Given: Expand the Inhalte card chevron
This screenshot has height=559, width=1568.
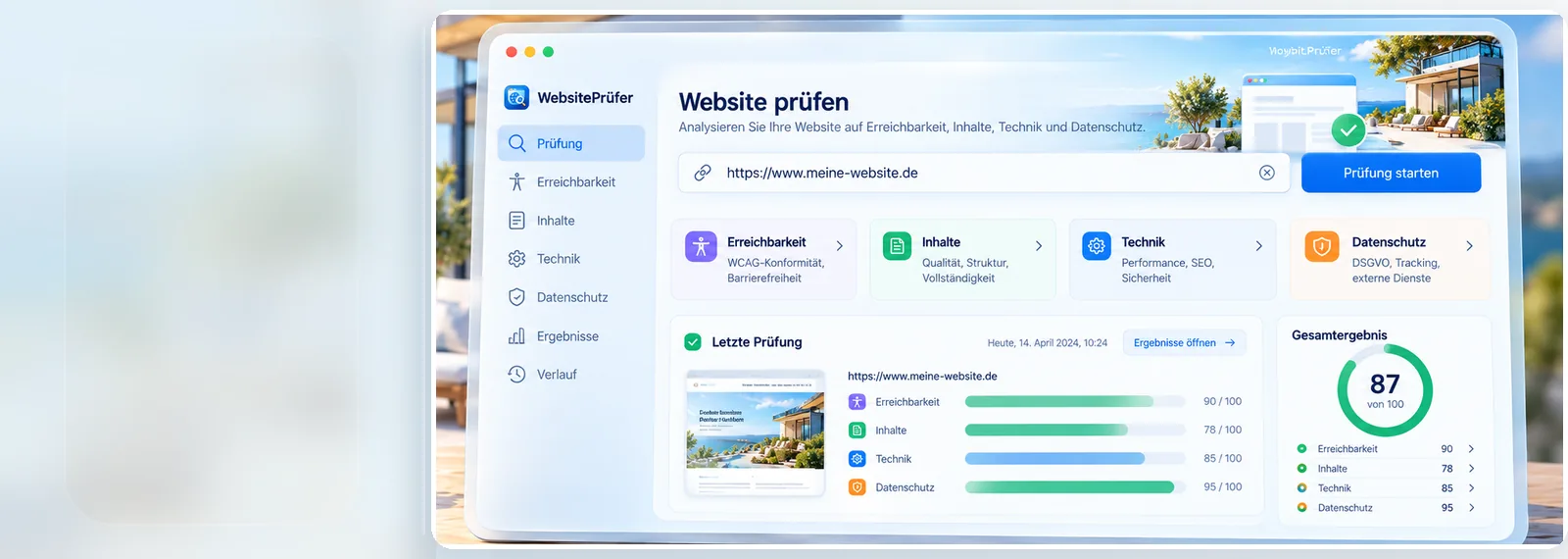Looking at the screenshot, I should click(x=1039, y=246).
